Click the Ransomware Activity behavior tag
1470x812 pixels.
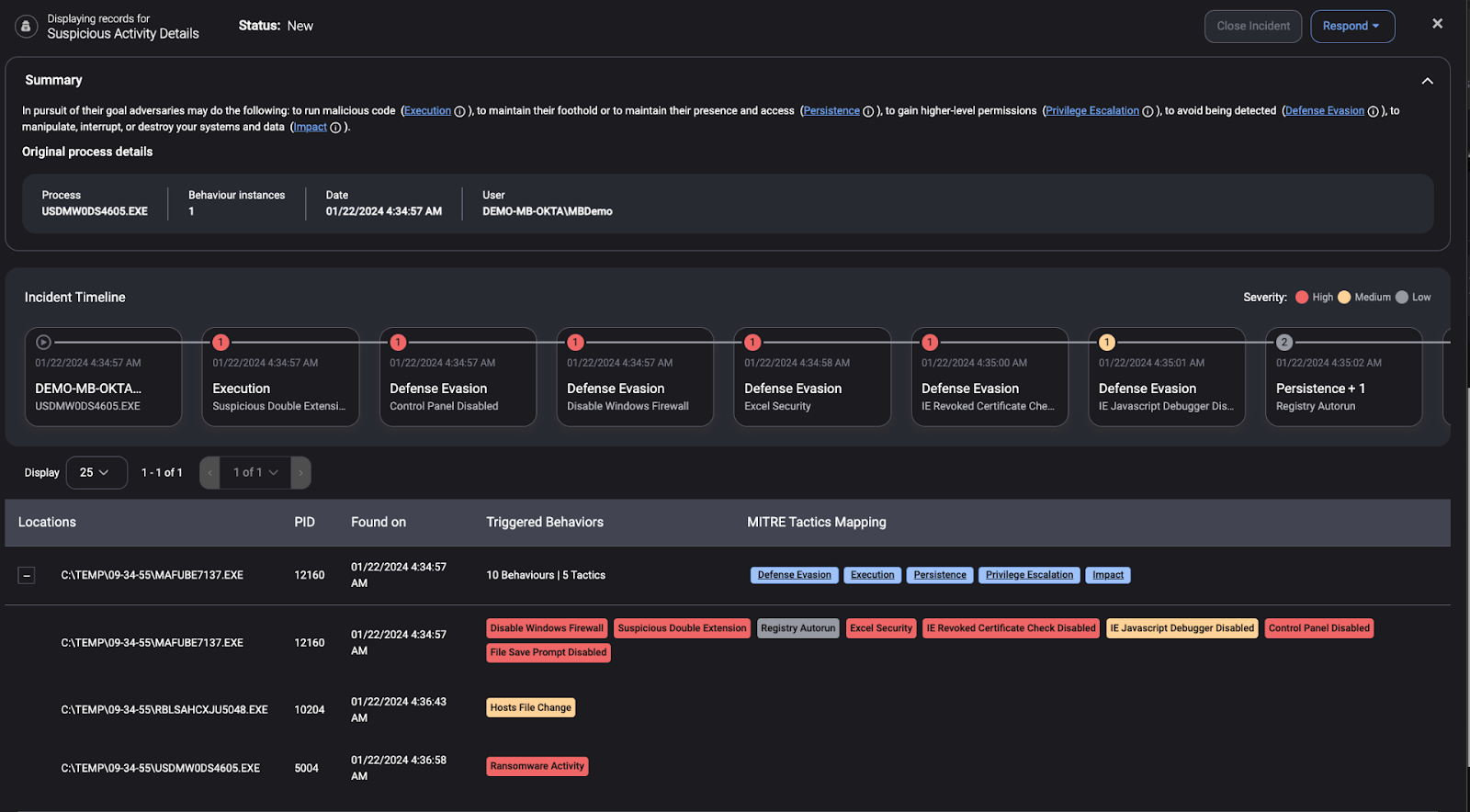coord(537,767)
